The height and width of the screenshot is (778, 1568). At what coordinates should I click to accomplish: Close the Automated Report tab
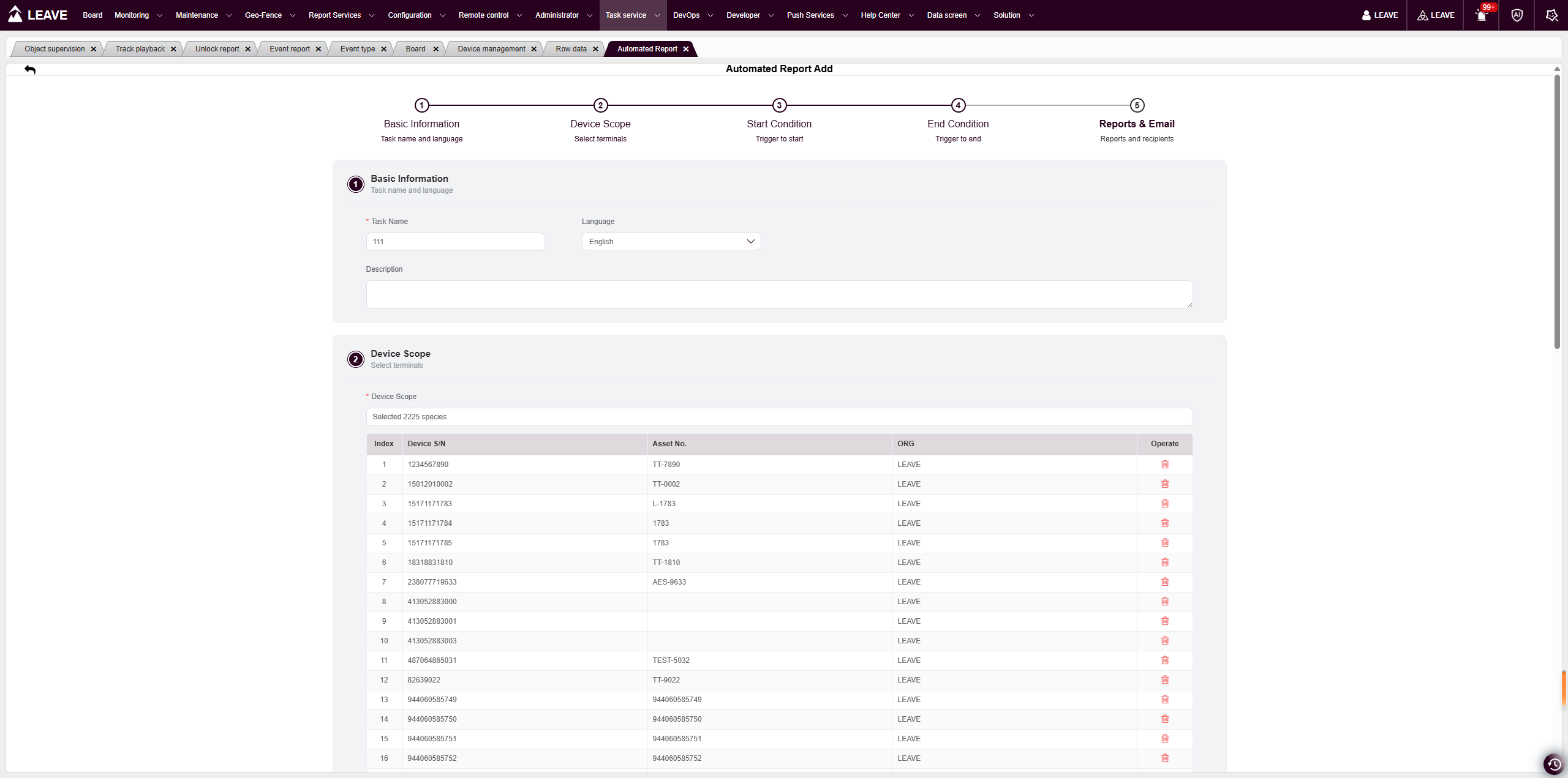pyautogui.click(x=686, y=49)
